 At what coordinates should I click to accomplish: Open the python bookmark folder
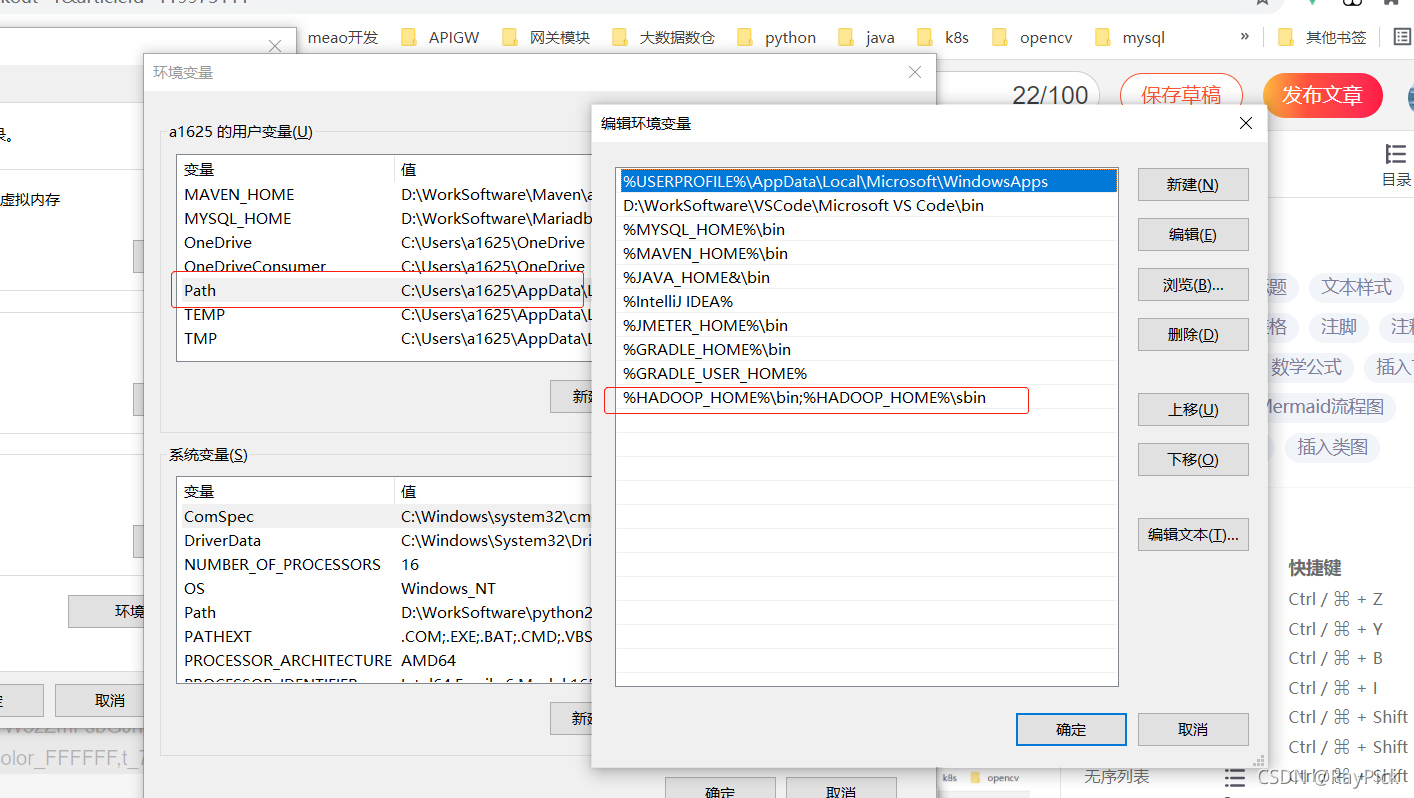[x=777, y=37]
